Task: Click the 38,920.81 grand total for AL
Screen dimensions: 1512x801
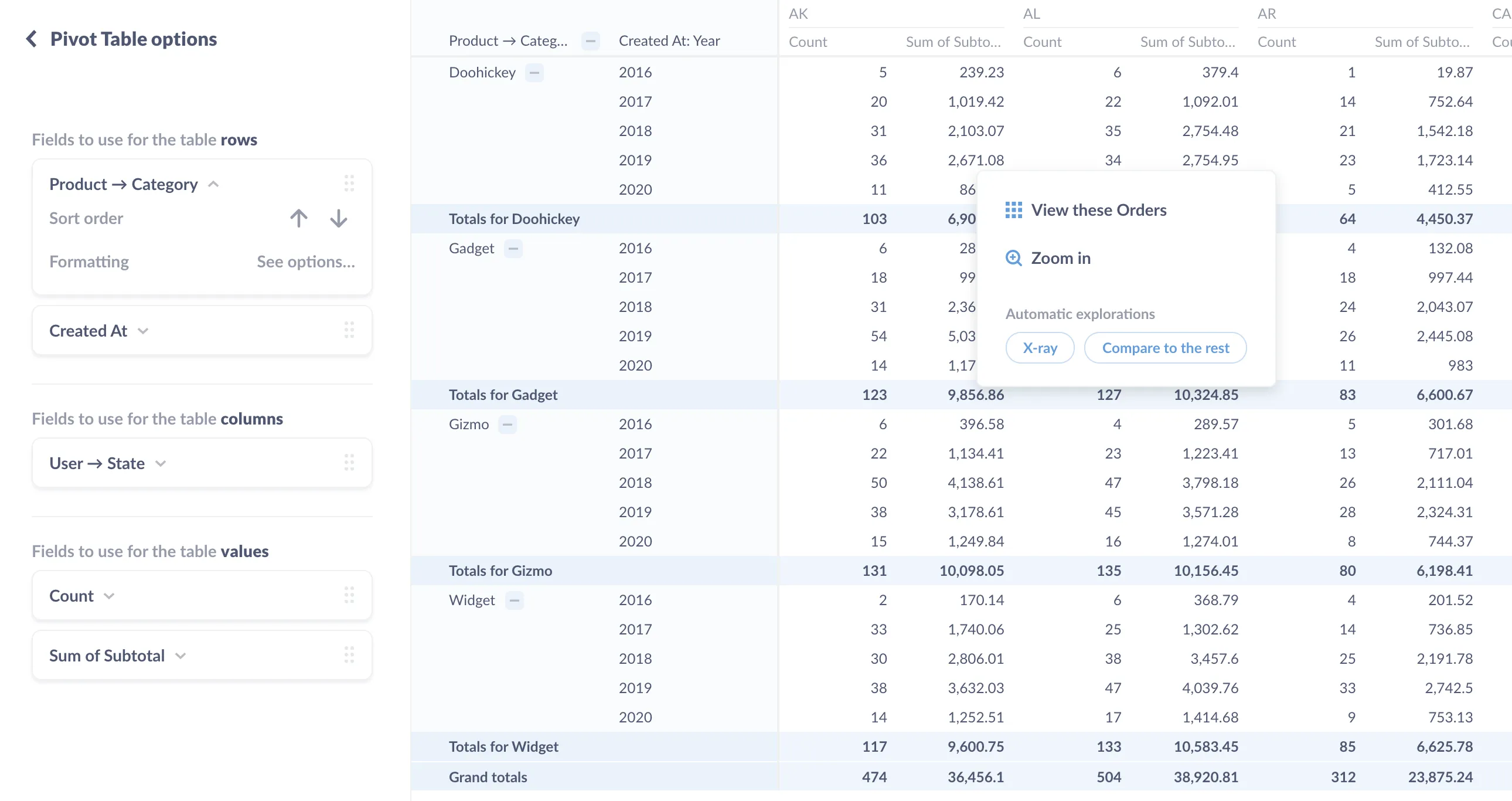Action: tap(1205, 777)
